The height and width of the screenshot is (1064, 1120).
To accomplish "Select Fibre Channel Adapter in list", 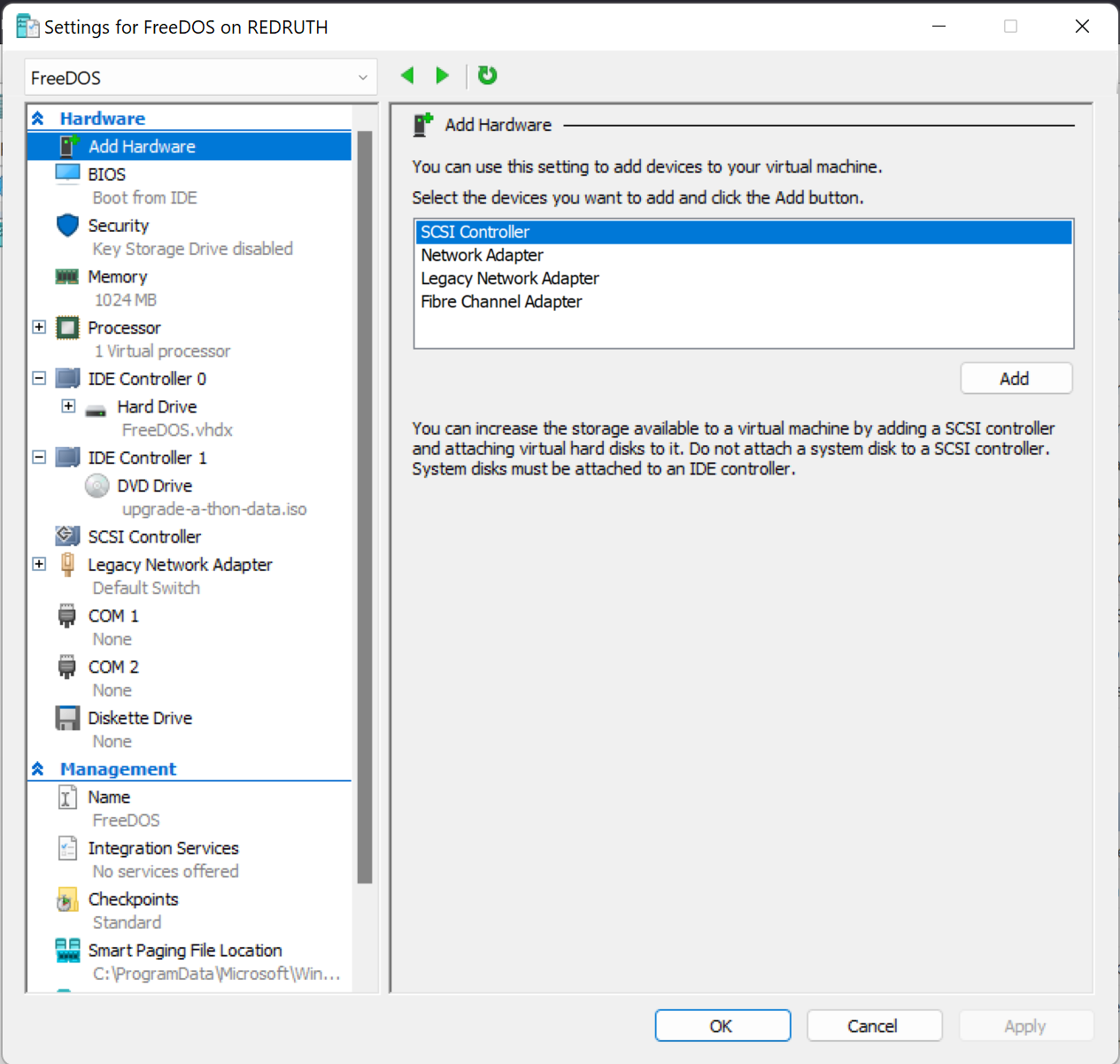I will click(501, 302).
